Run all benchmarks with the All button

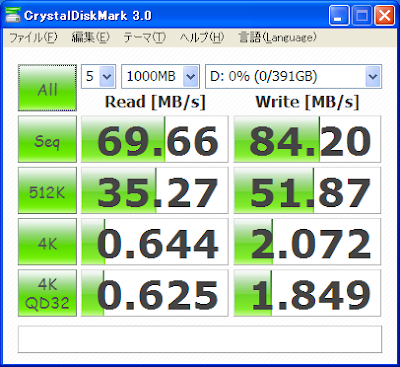[x=47, y=88]
